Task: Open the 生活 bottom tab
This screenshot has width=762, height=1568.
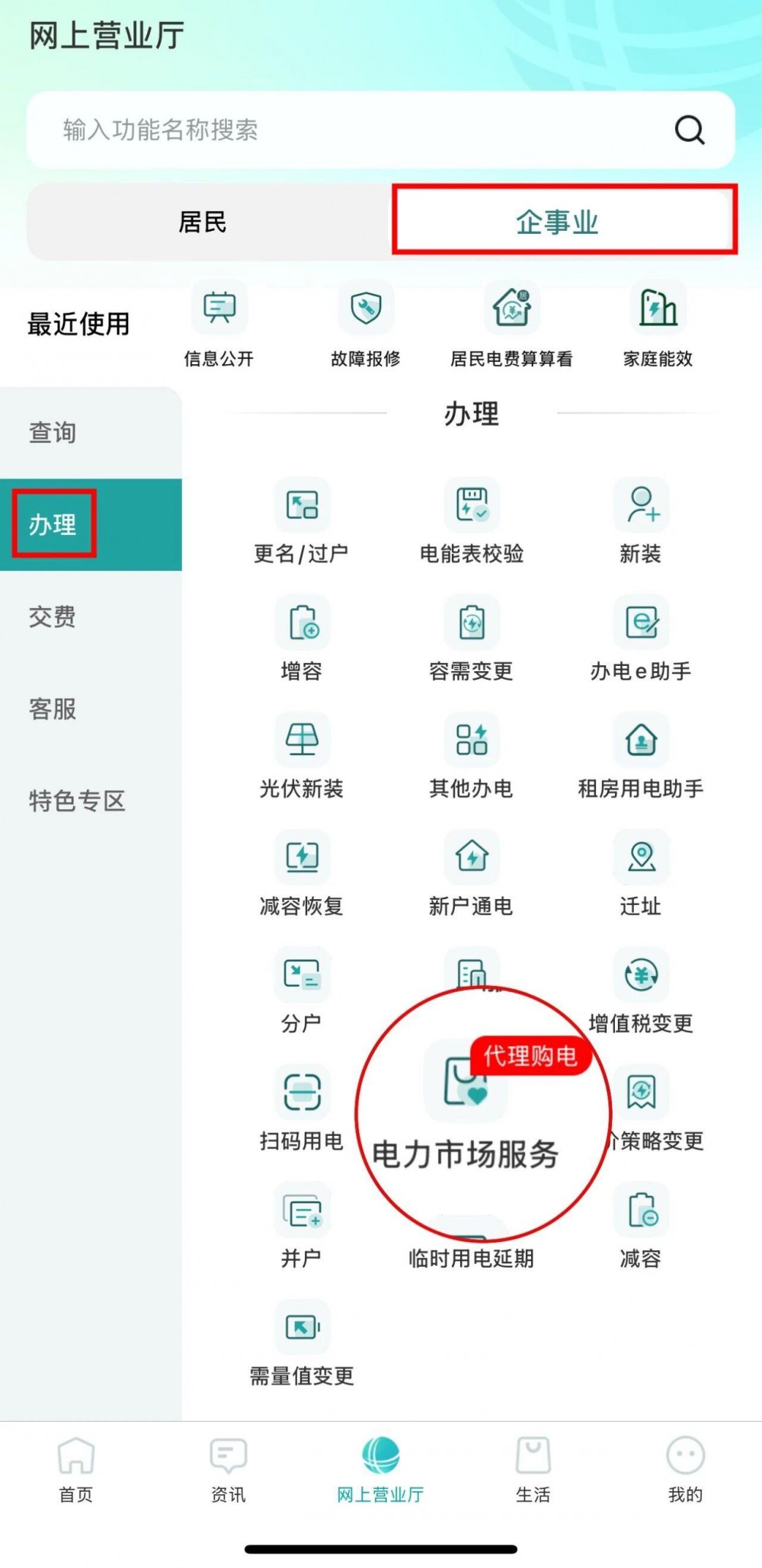Action: click(x=533, y=1470)
